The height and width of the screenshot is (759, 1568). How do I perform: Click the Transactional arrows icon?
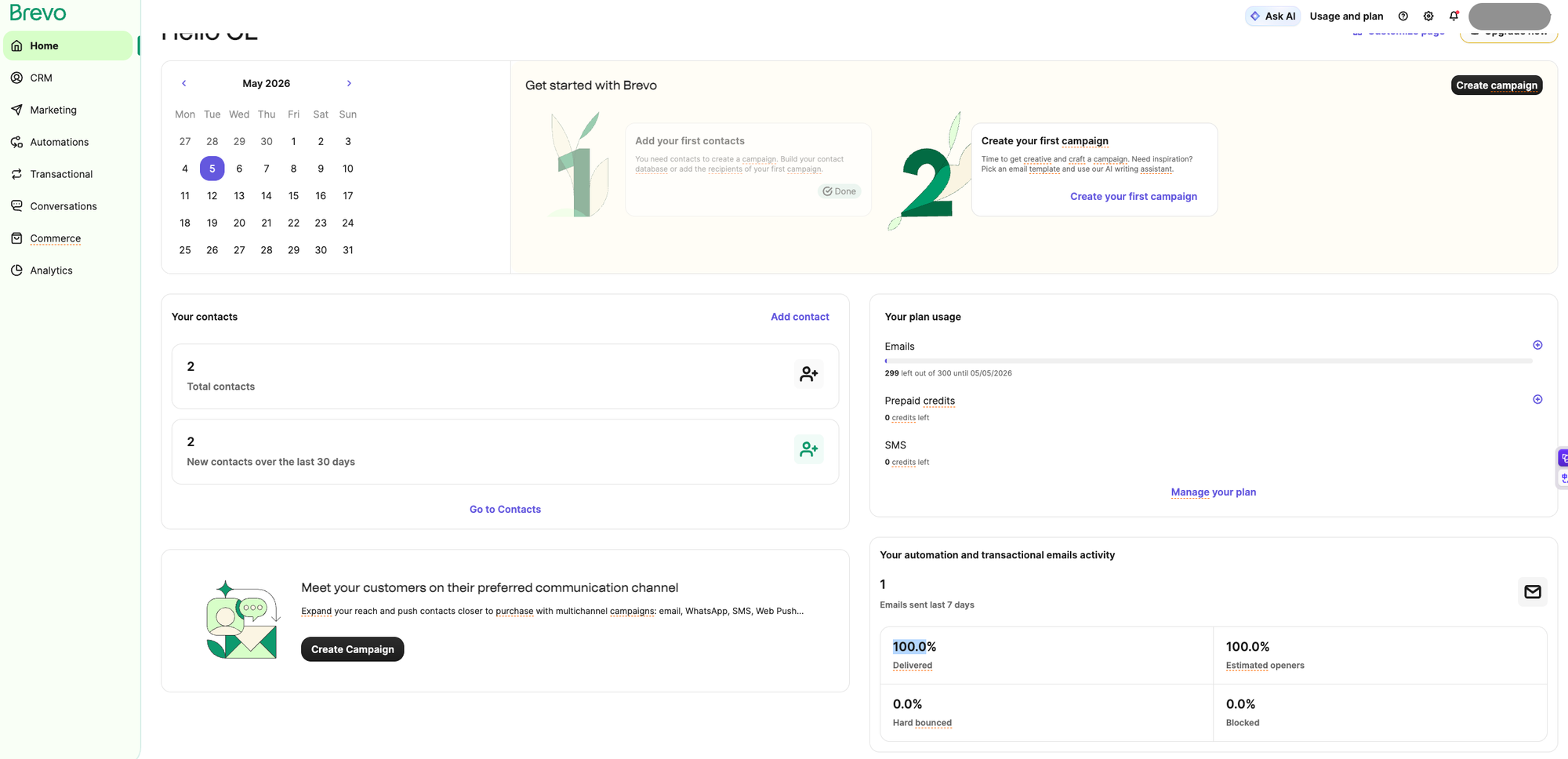click(16, 174)
